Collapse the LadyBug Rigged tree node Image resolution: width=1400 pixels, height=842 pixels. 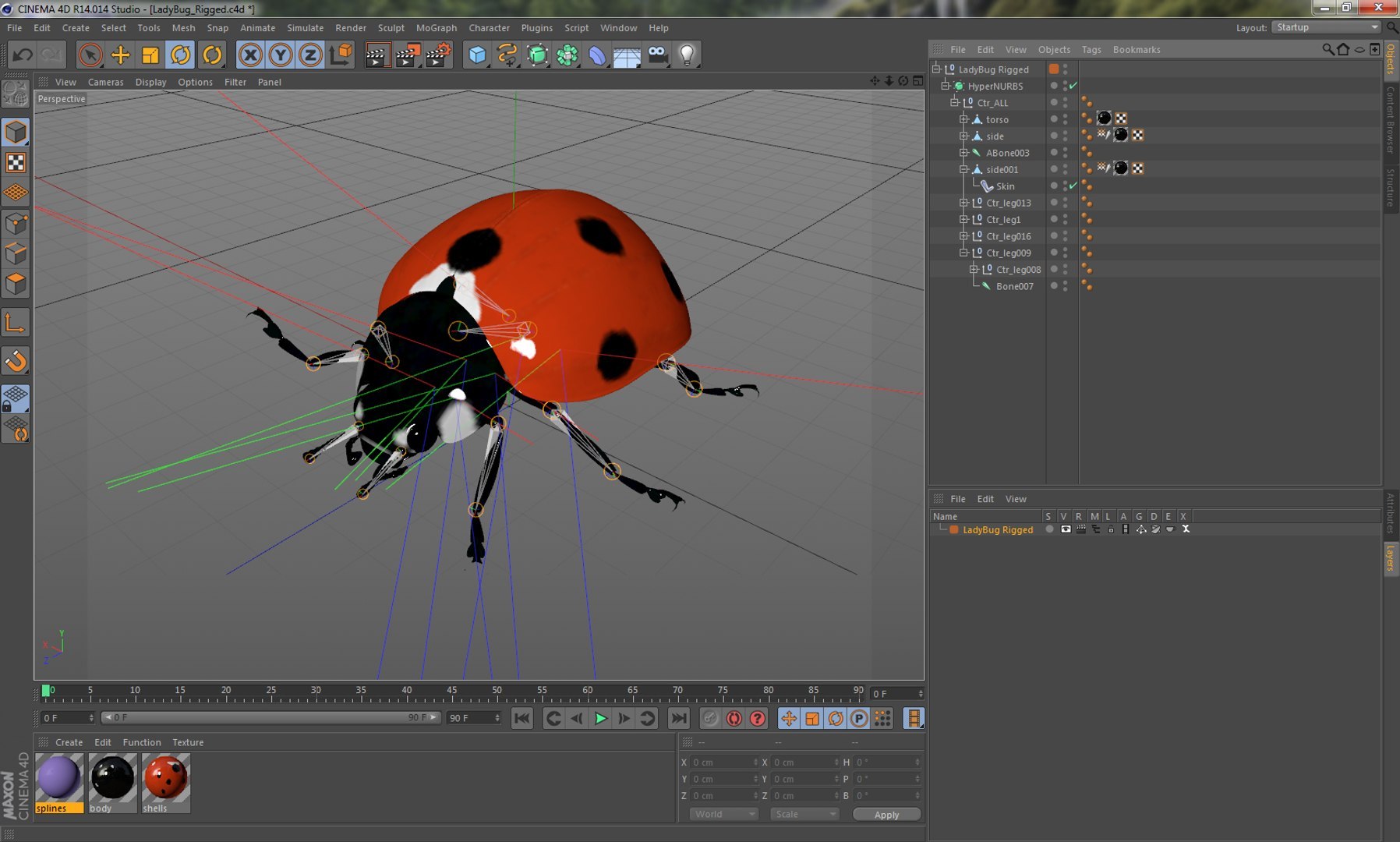point(937,69)
